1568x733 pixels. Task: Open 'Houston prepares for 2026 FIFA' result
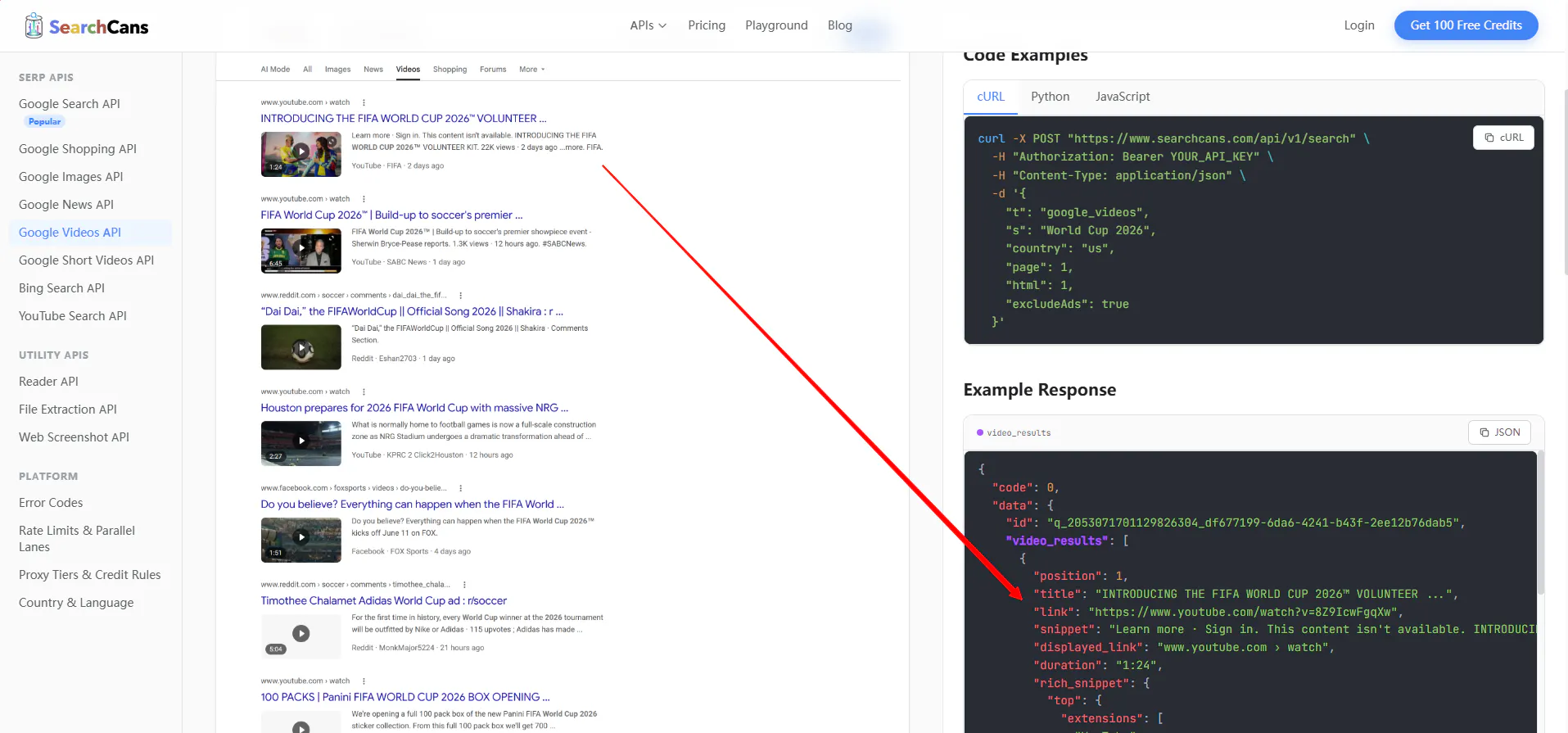414,408
